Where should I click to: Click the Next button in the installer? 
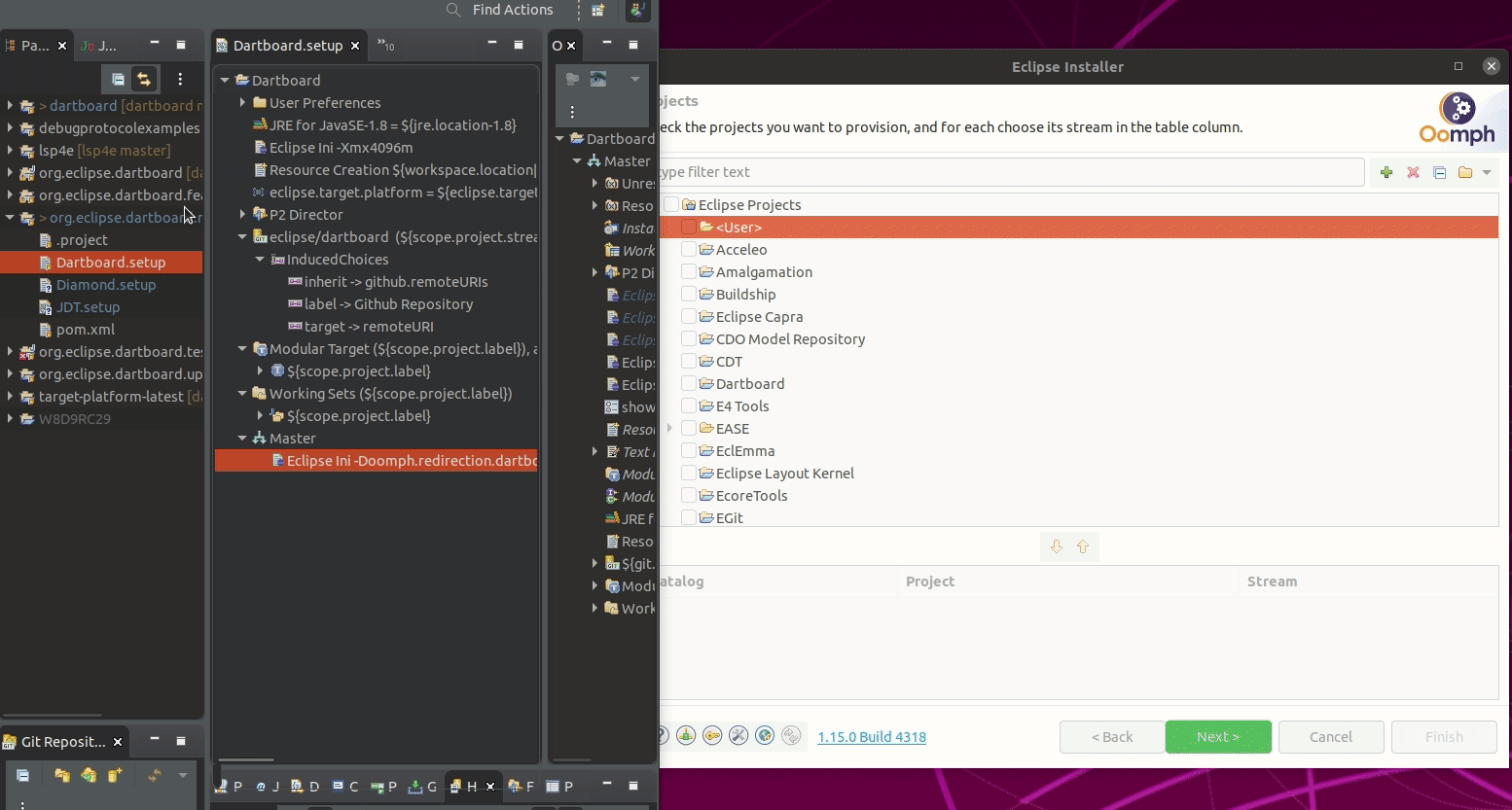(x=1218, y=737)
